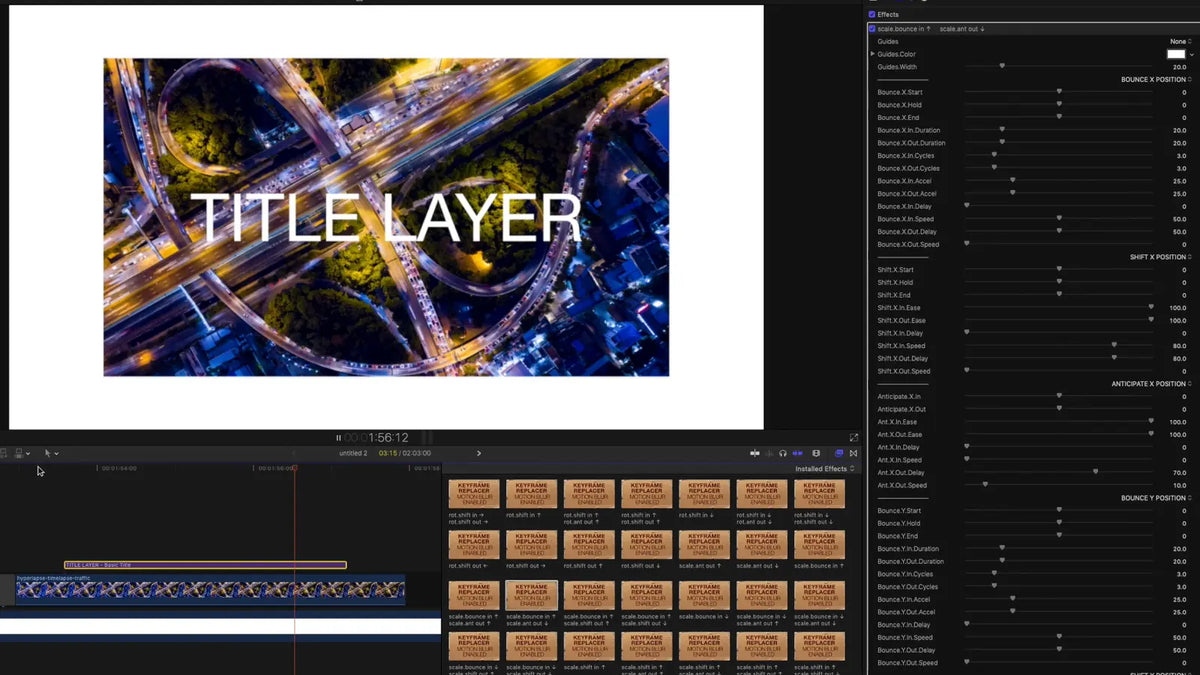1200x675 pixels.
Task: Select the Bounce.Y.Out.Duration parameter label
Action: click(909, 561)
